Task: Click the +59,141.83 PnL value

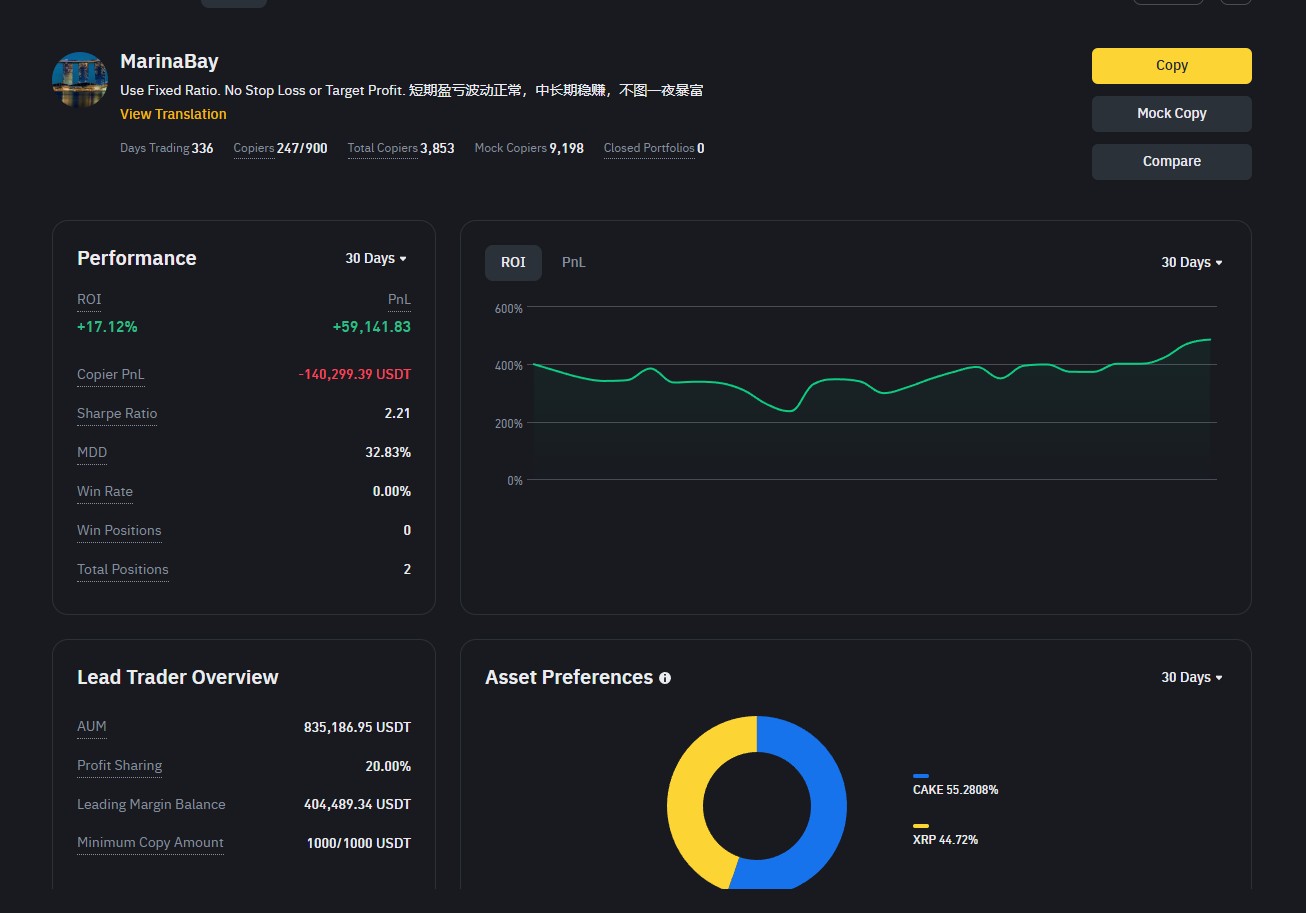Action: 372,327
